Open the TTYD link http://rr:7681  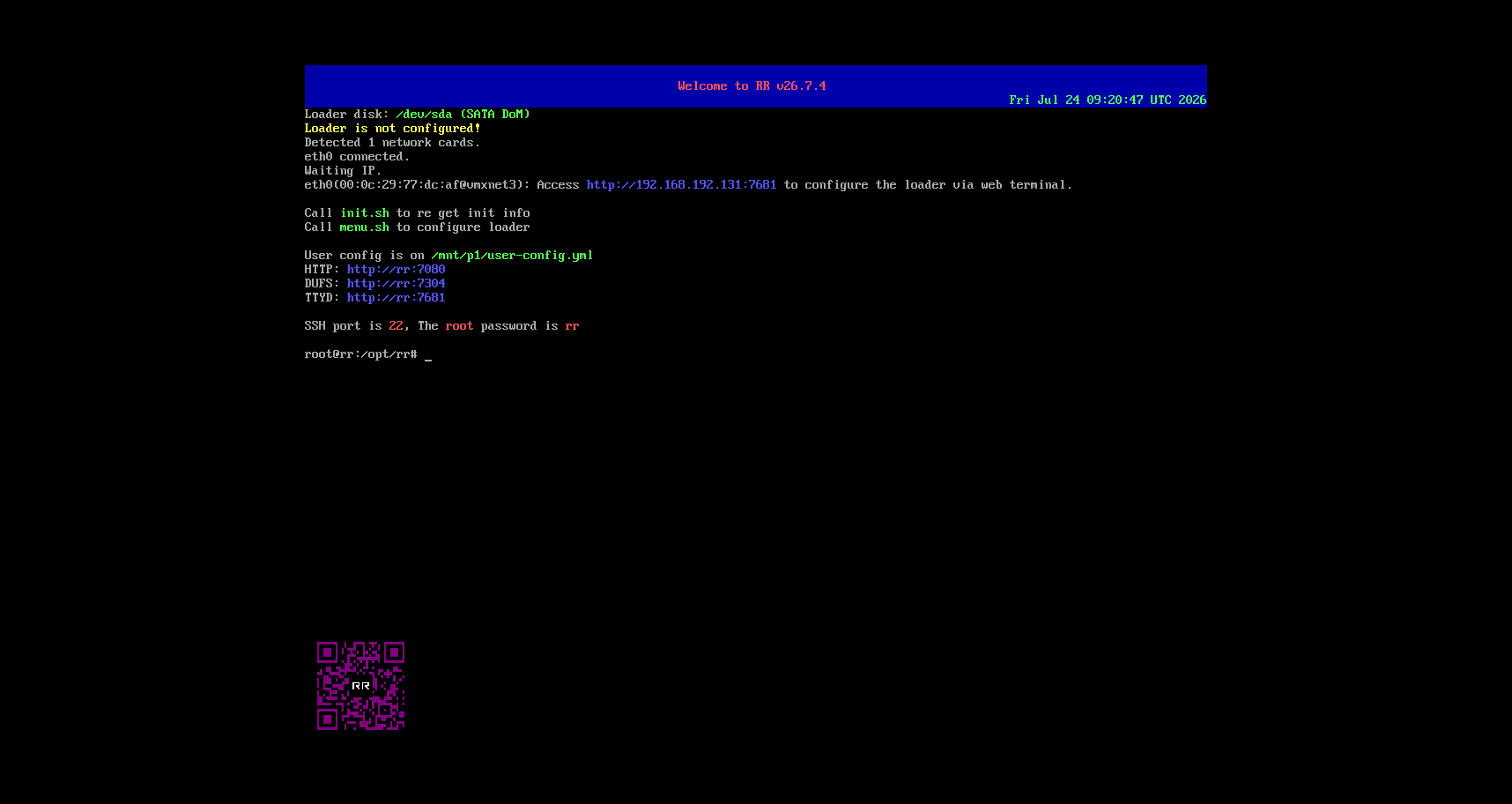click(x=396, y=298)
